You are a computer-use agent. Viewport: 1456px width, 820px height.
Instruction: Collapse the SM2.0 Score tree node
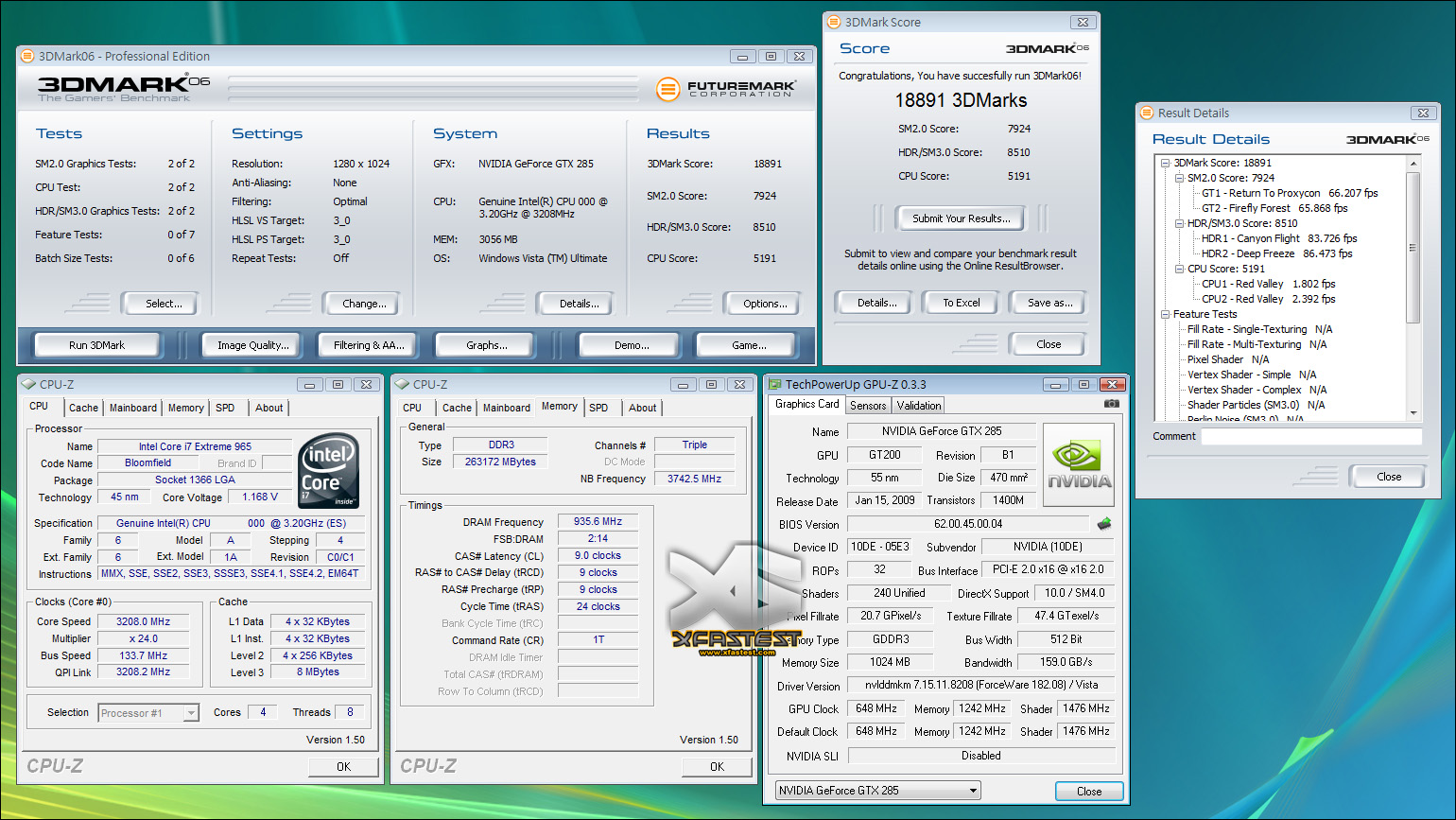point(1180,178)
